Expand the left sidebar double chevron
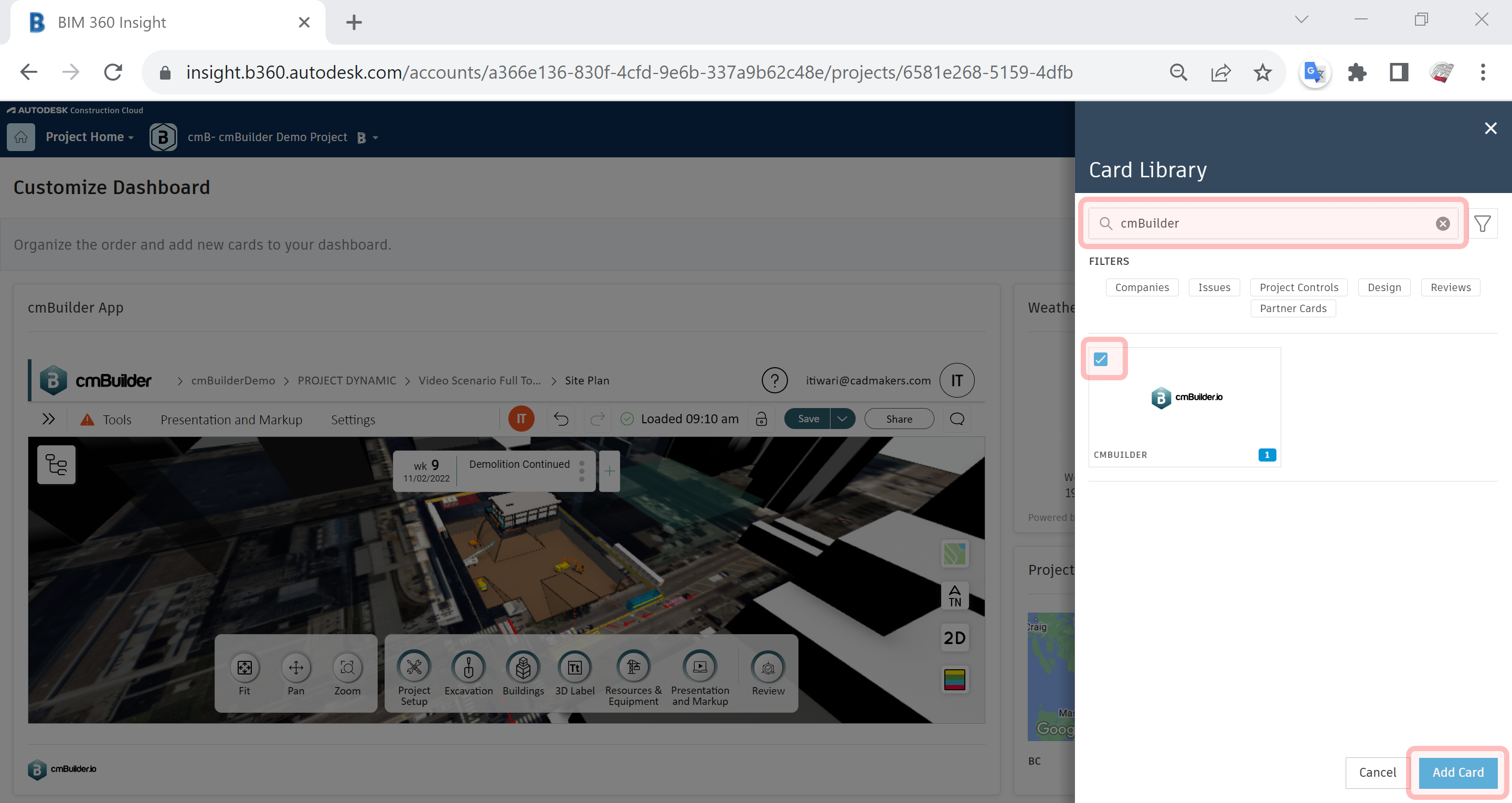The height and width of the screenshot is (803, 1512). [x=49, y=419]
